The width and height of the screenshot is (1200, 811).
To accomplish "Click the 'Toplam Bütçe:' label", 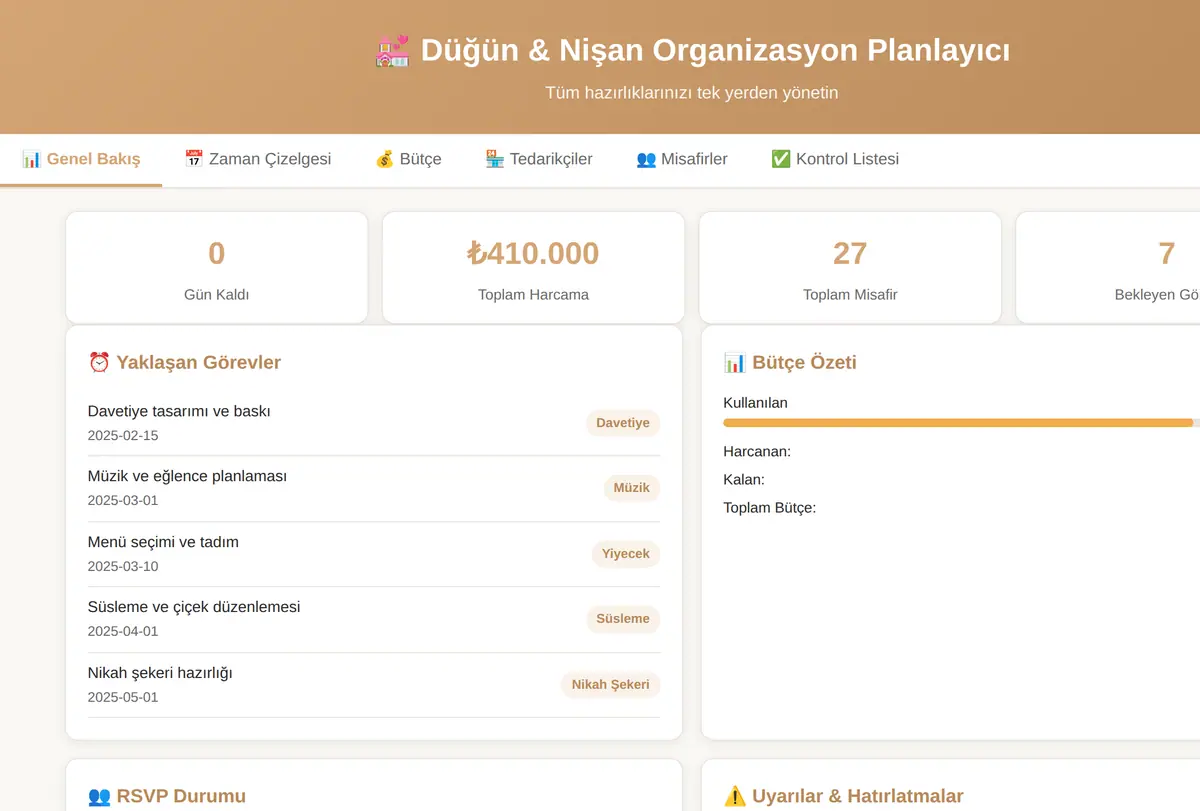I will (x=770, y=507).
